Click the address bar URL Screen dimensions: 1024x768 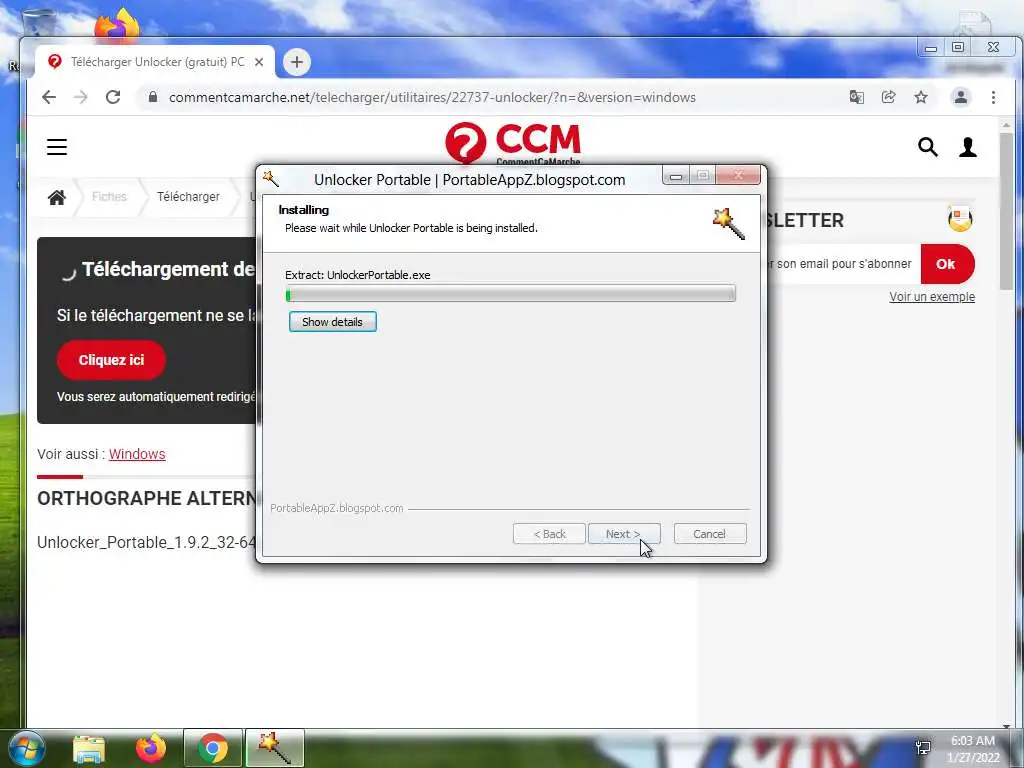pyautogui.click(x=432, y=97)
